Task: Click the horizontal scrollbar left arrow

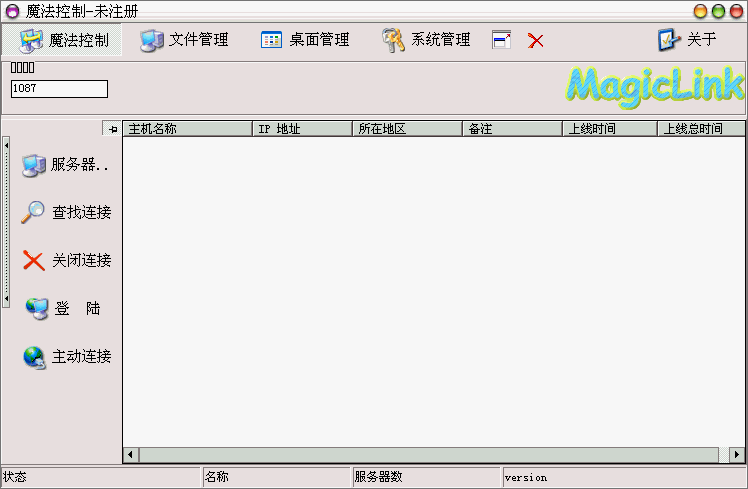Action: 131,455
